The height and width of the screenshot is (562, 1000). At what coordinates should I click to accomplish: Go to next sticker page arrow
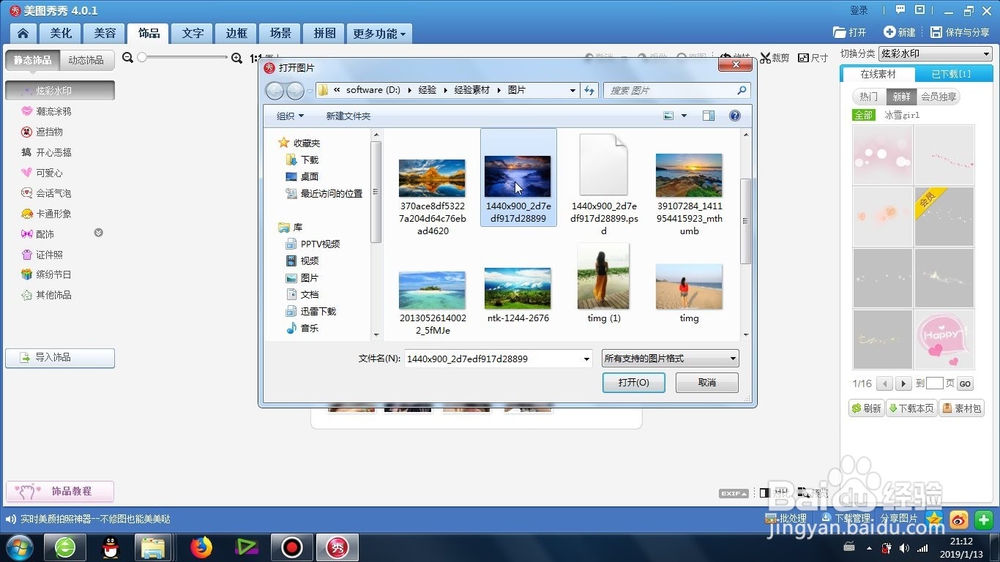click(902, 383)
